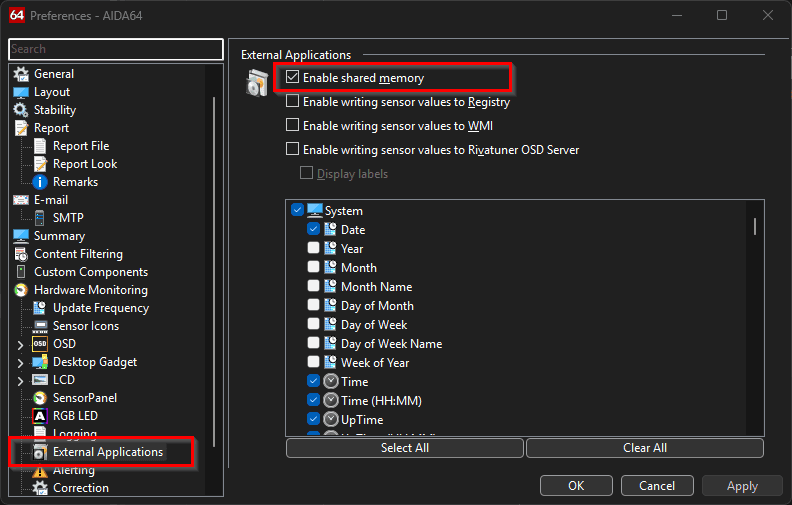Click the Hardware Monitoring icon
This screenshot has height=505, width=792.
coord(21,290)
